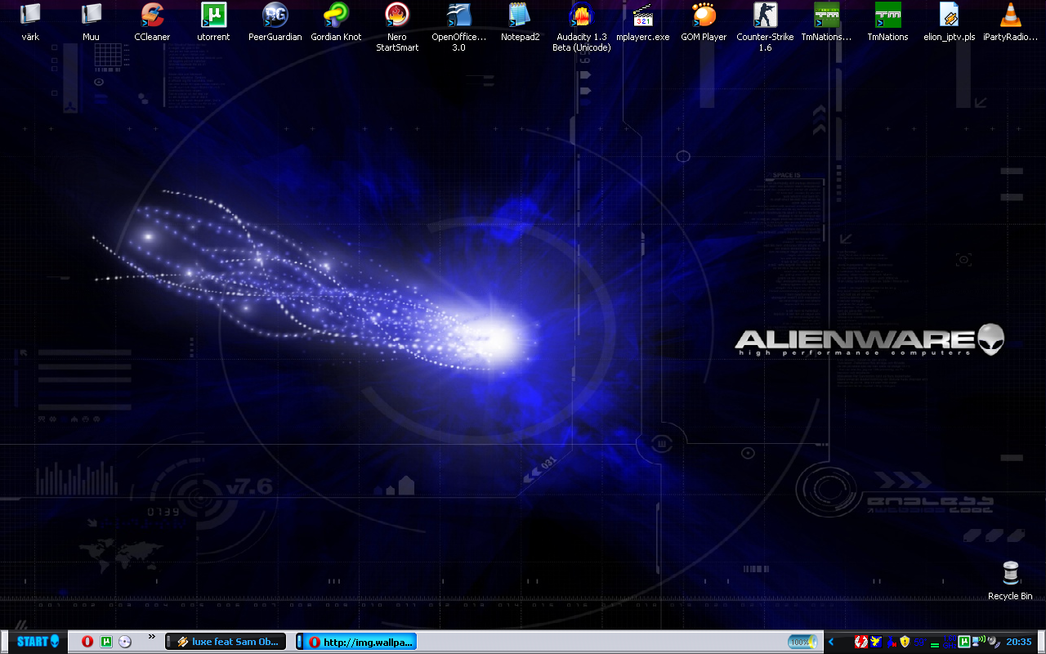This screenshot has width=1046, height=654.
Task: Switch to the Opera 'http://img.wallpa...' taskbar button
Action: click(x=356, y=642)
